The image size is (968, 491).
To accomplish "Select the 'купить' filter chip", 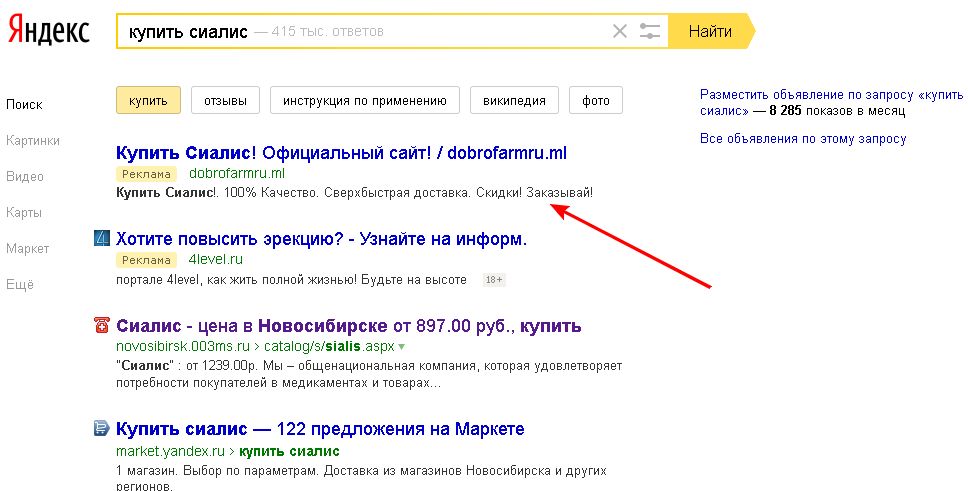I will click(148, 101).
